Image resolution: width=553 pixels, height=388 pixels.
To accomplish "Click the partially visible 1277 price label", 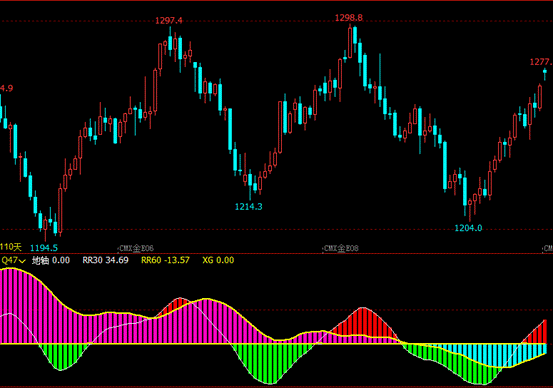I will point(541,62).
